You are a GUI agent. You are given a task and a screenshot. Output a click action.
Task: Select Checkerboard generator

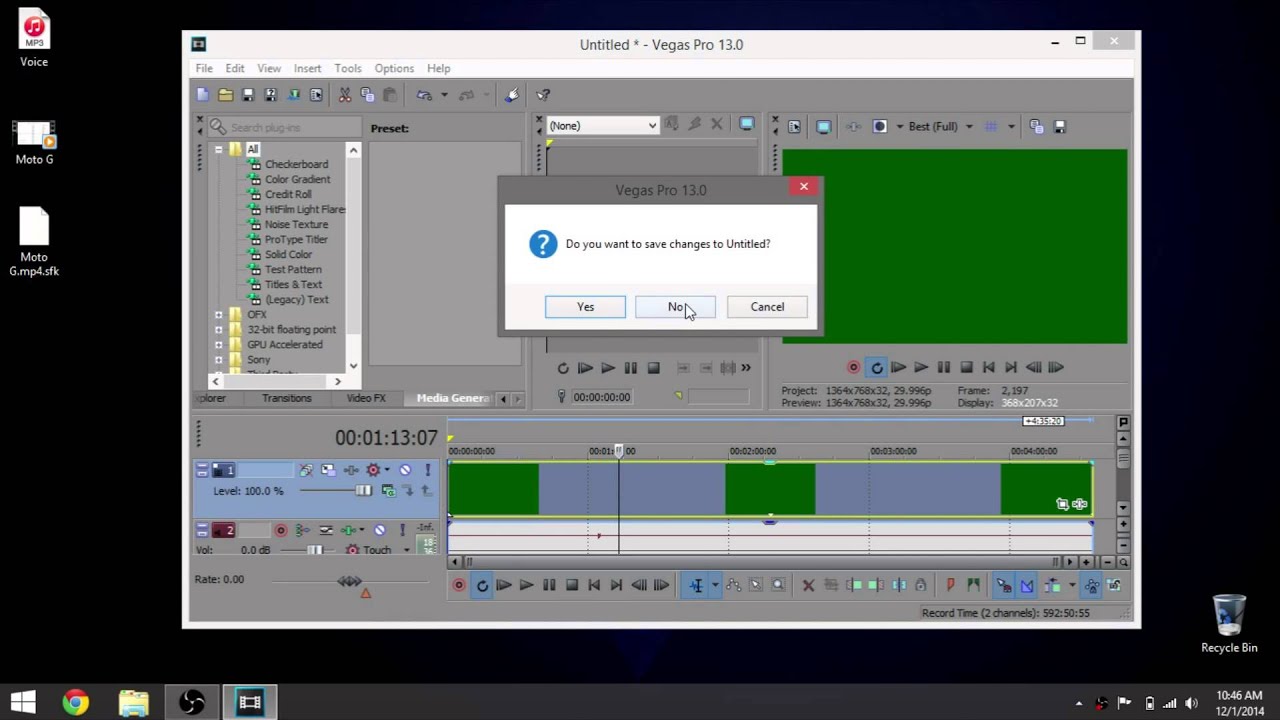click(x=296, y=164)
